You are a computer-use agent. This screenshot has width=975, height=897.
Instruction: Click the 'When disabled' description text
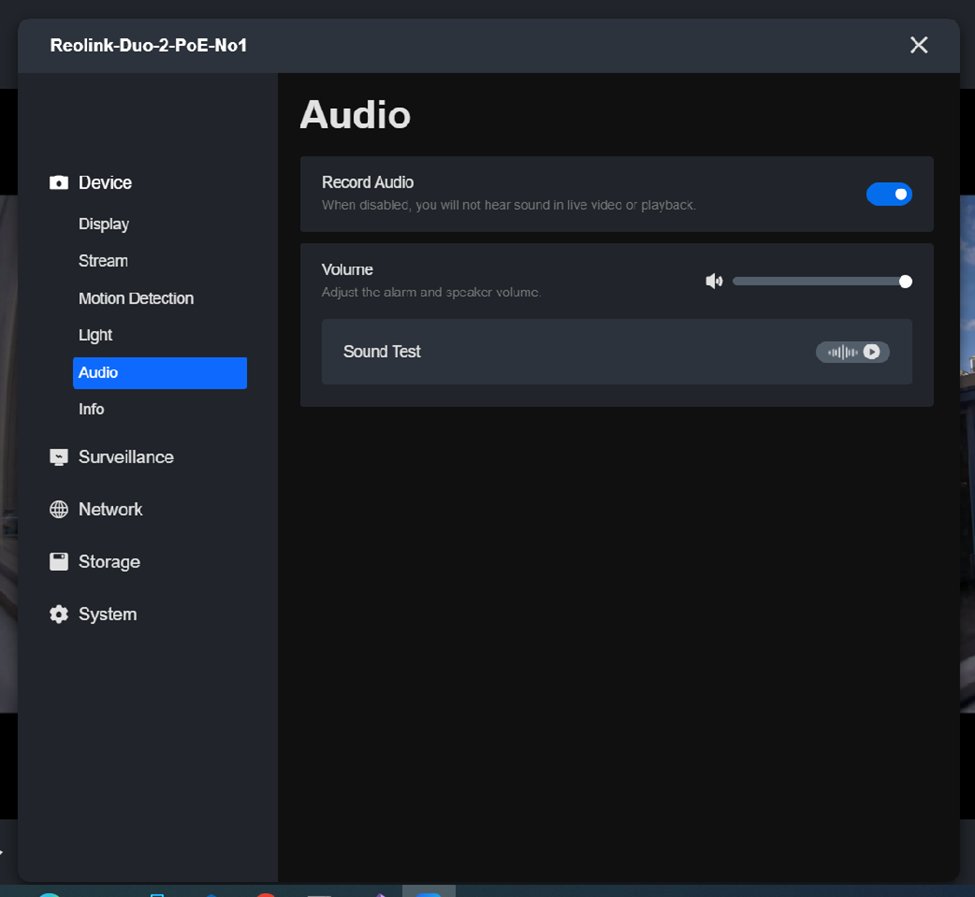509,205
